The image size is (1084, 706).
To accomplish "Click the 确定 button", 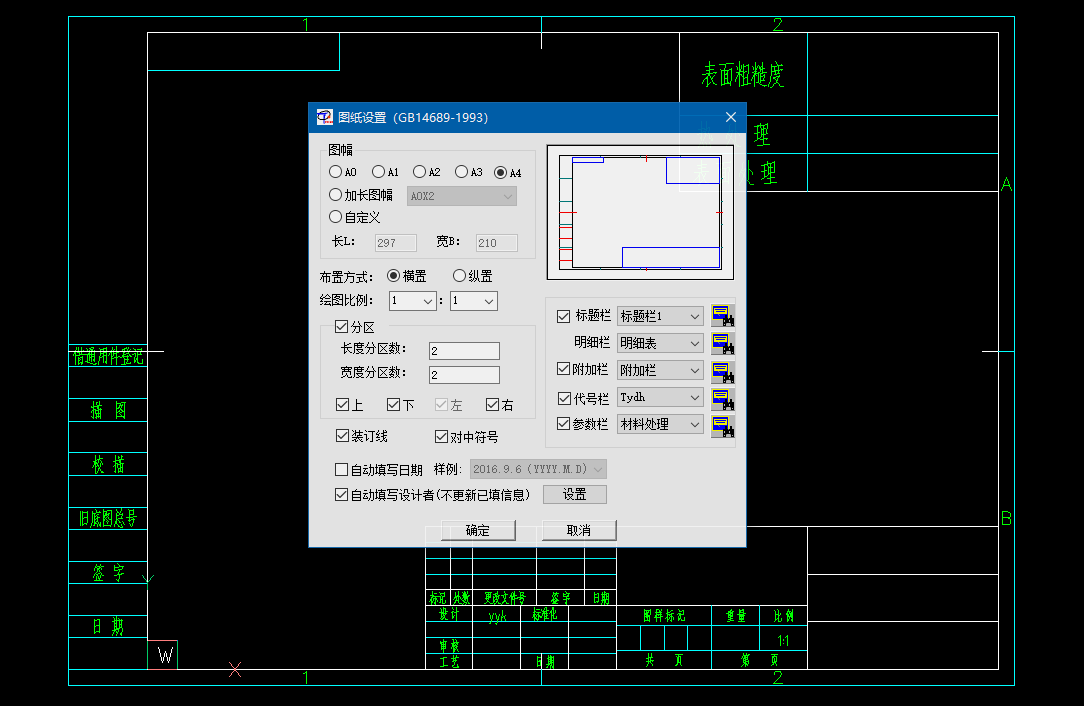I will (x=478, y=530).
